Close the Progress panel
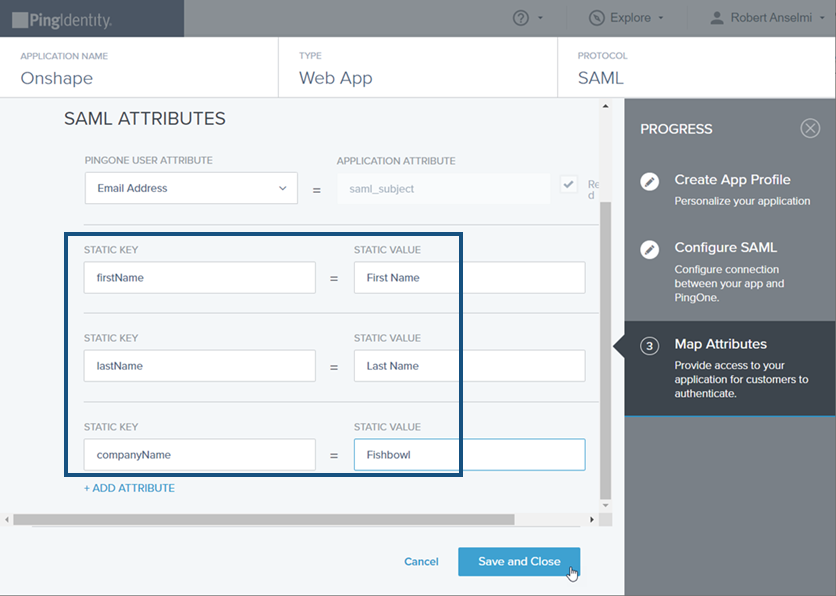836x596 pixels. tap(810, 128)
